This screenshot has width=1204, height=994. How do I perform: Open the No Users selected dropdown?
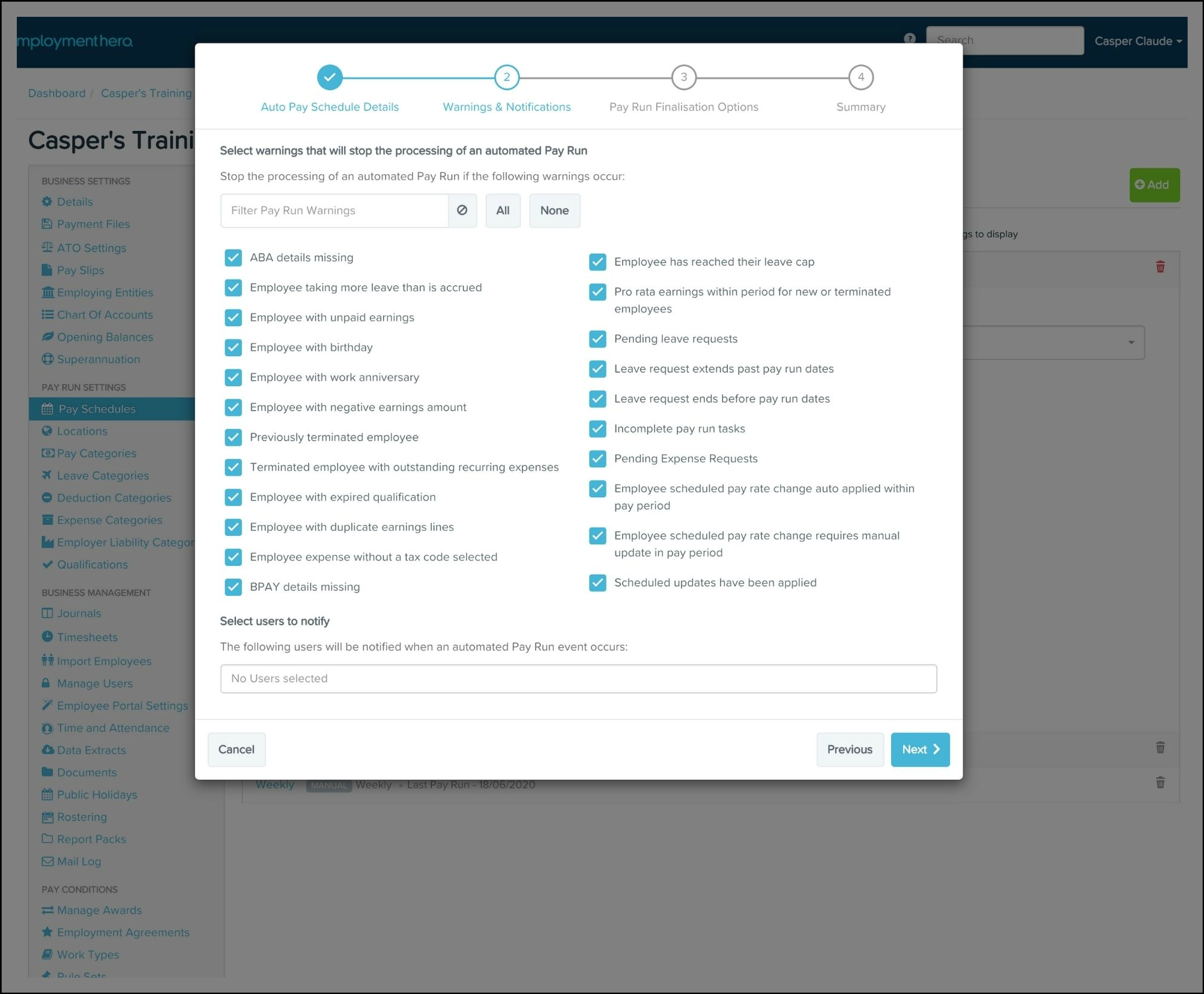click(578, 678)
